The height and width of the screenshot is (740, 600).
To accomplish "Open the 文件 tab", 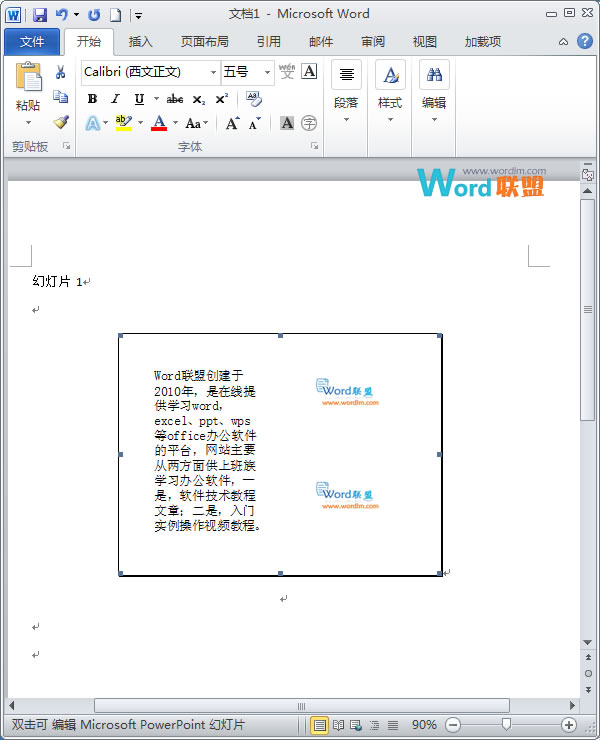I will coord(32,42).
